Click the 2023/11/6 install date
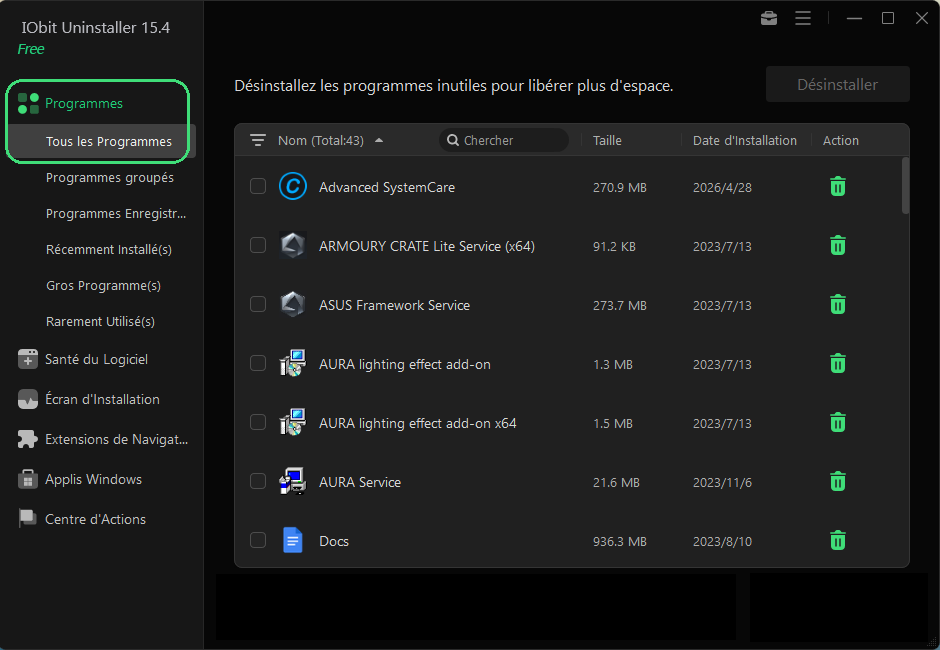 722,483
